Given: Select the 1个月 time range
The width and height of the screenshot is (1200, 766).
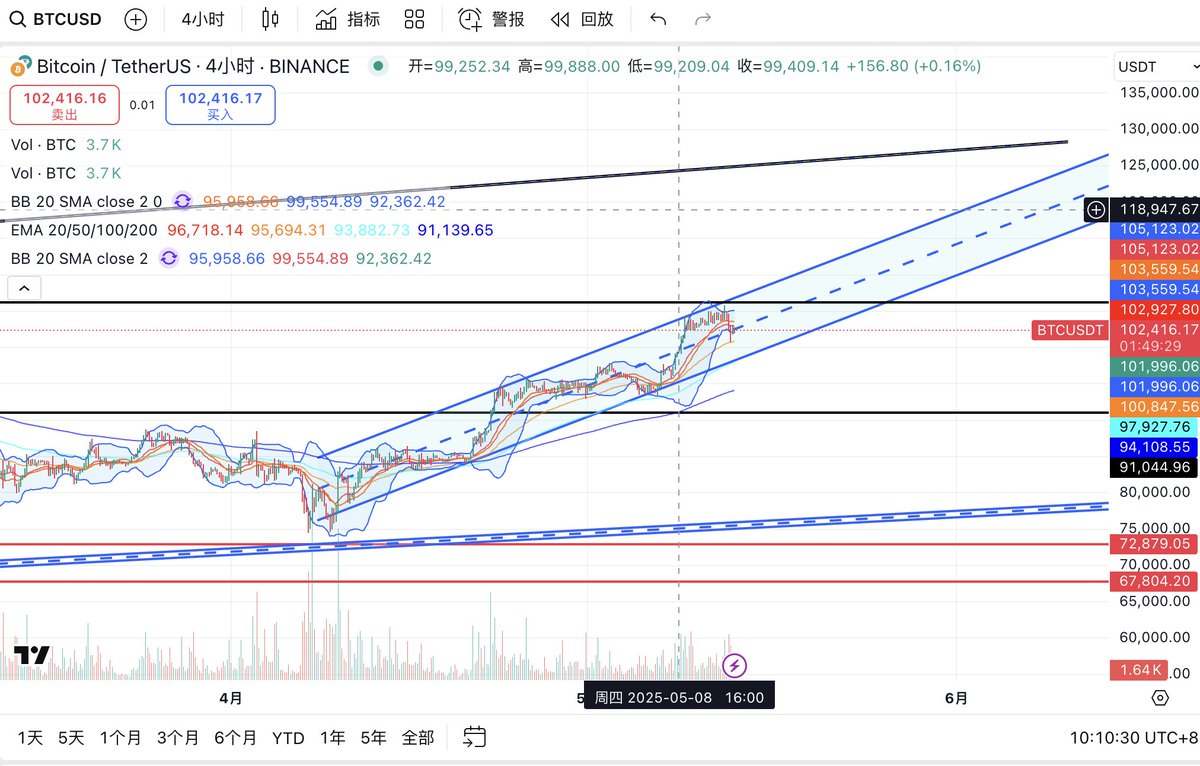Looking at the screenshot, I should click(120, 738).
